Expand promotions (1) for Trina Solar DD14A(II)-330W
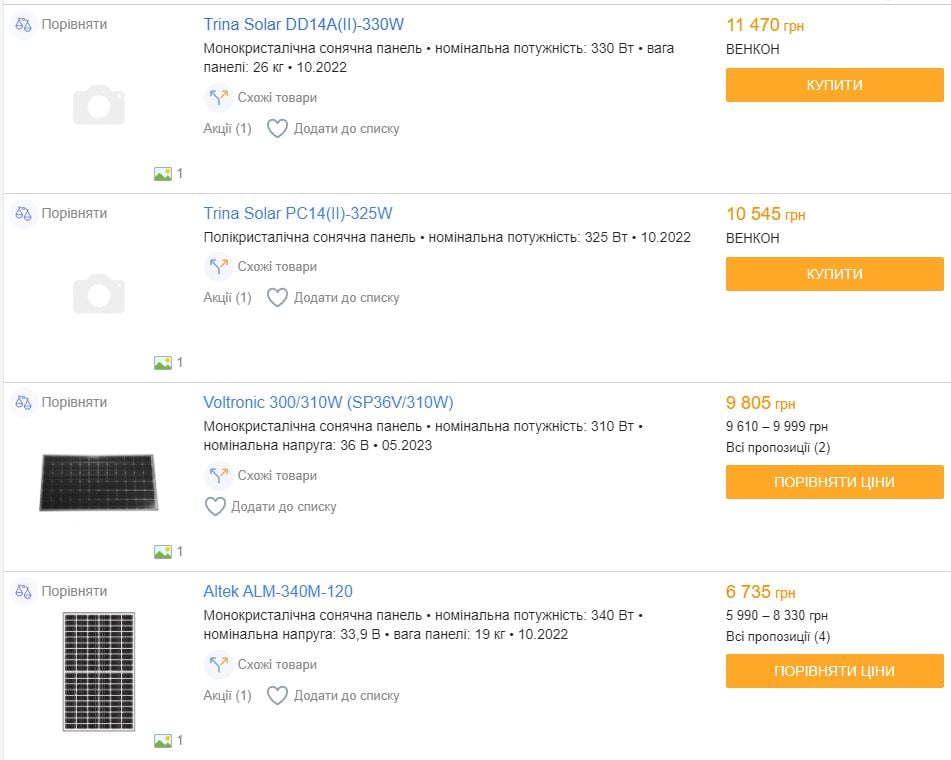Viewport: 951px width, 760px height. click(227, 129)
